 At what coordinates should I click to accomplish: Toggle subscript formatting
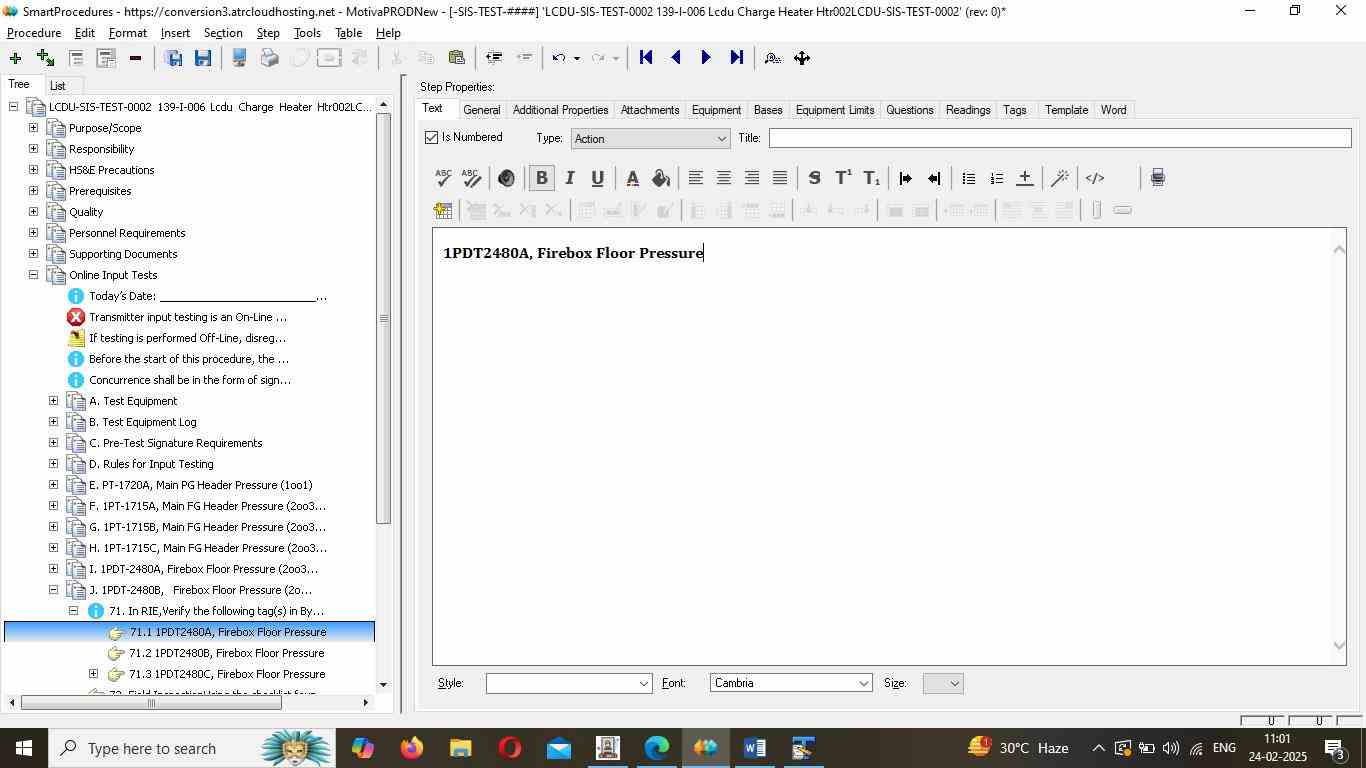tap(871, 178)
